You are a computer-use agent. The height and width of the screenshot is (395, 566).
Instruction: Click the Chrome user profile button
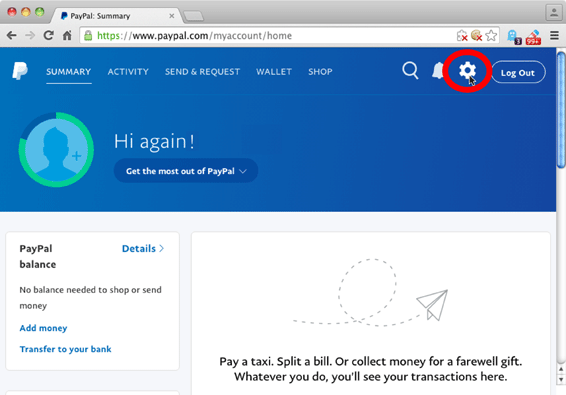coord(554,13)
